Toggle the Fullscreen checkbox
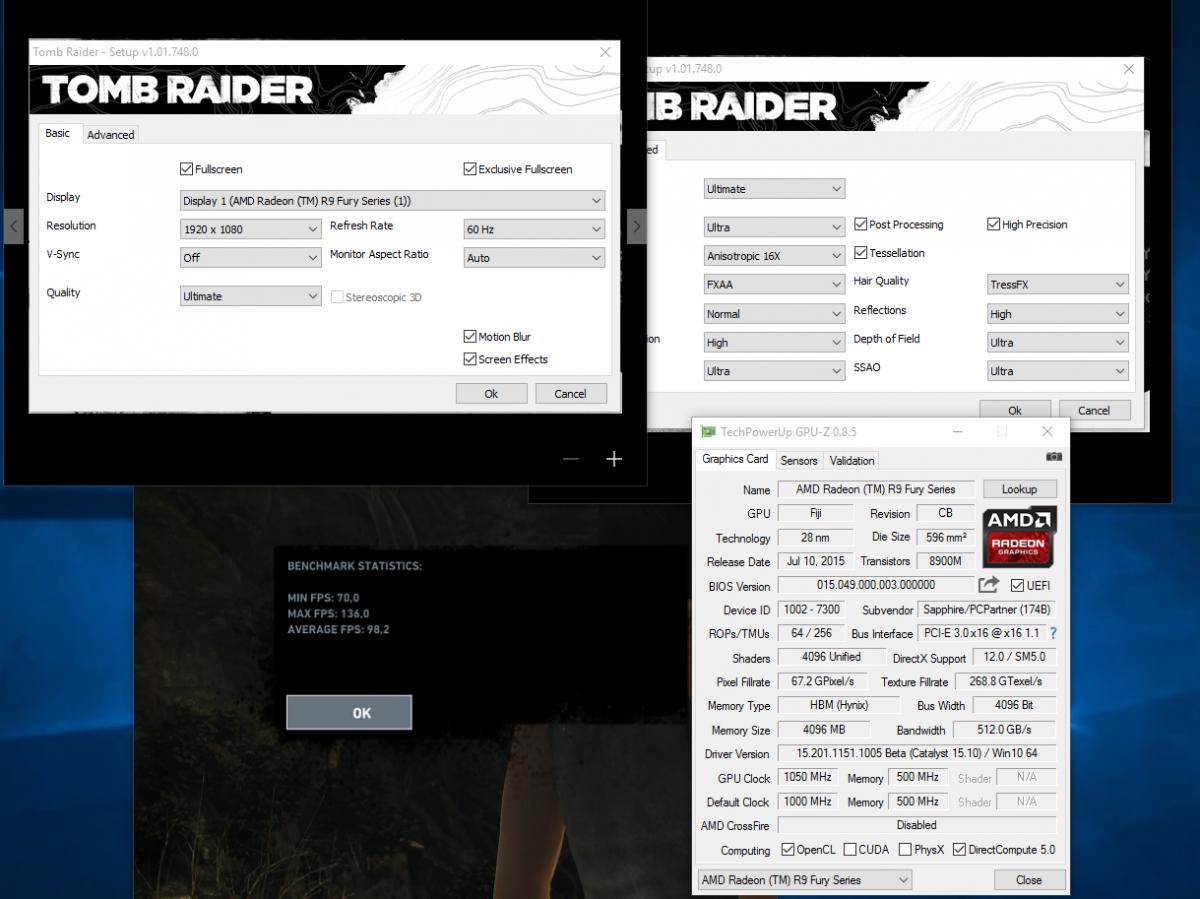This screenshot has height=899, width=1200. [x=186, y=169]
